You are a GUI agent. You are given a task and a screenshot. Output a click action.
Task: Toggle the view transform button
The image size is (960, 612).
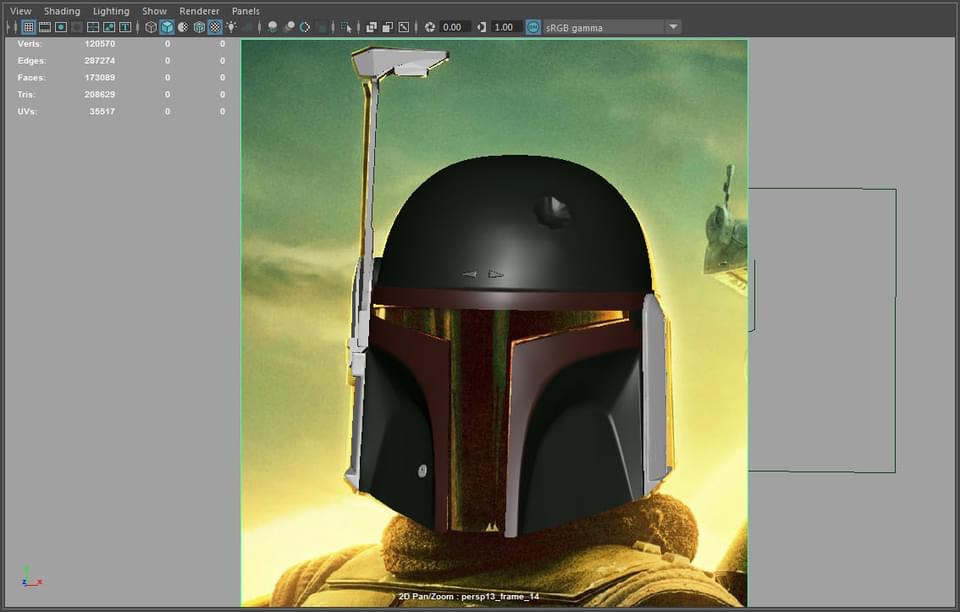pyautogui.click(x=533, y=27)
